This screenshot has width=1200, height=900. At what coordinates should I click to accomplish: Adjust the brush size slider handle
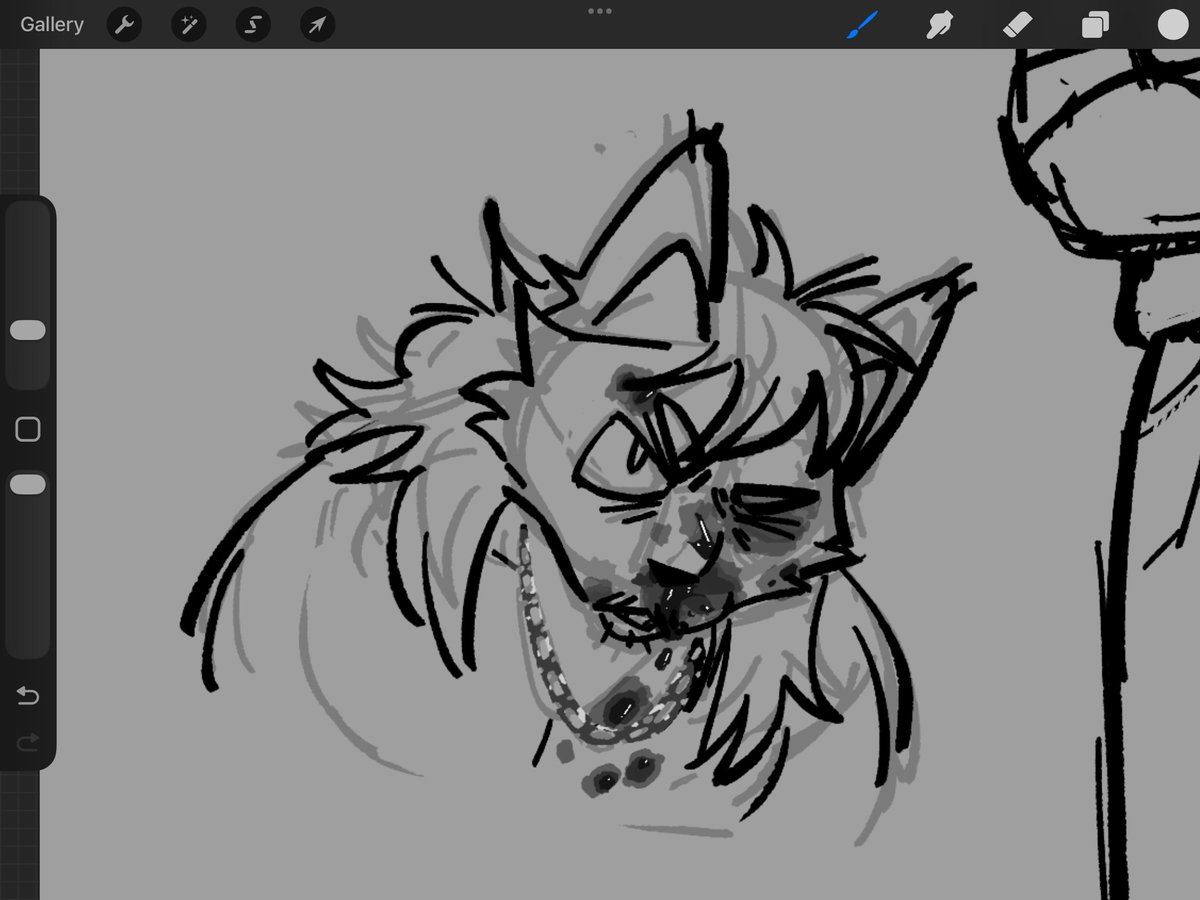pyautogui.click(x=27, y=331)
